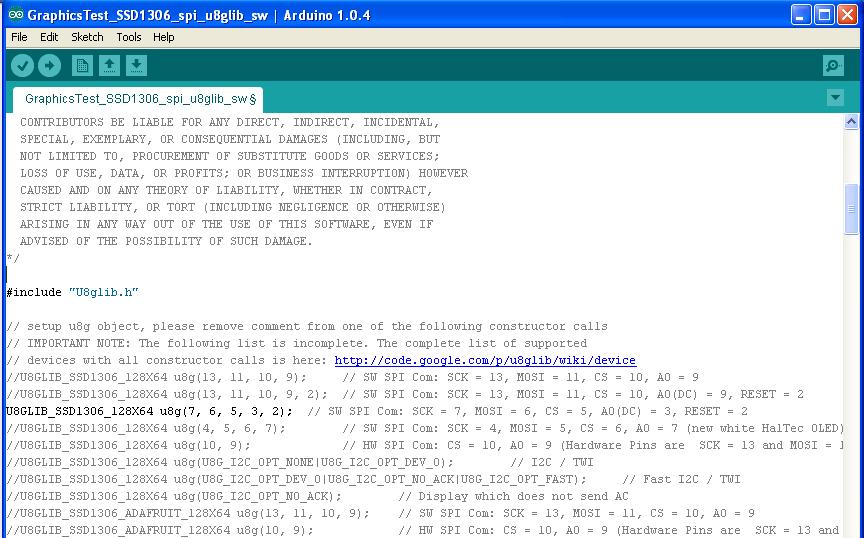Open the Tools menu
The height and width of the screenshot is (538, 864).
click(x=129, y=37)
